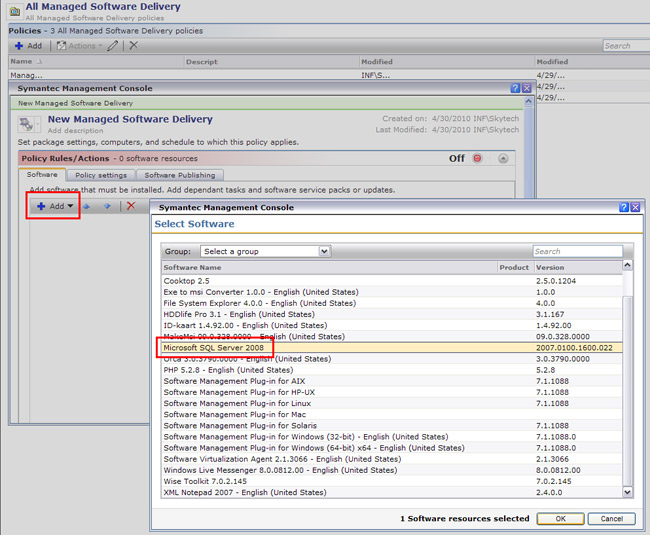This screenshot has height=535, width=650.
Task: Select Windows Live Messenger 8.0.0812.00 row
Action: [392, 470]
